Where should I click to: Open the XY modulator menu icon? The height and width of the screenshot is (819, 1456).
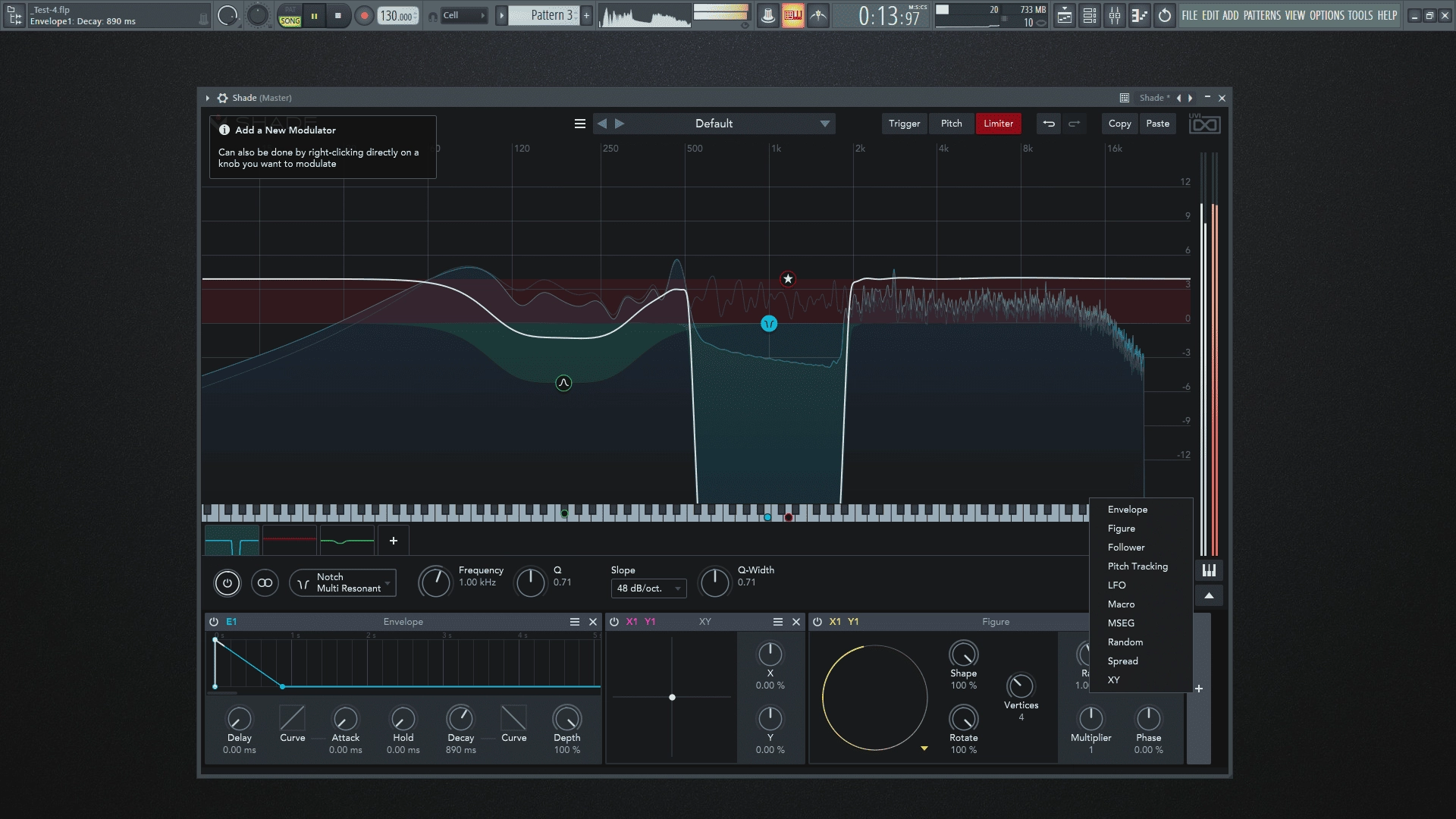click(x=778, y=622)
